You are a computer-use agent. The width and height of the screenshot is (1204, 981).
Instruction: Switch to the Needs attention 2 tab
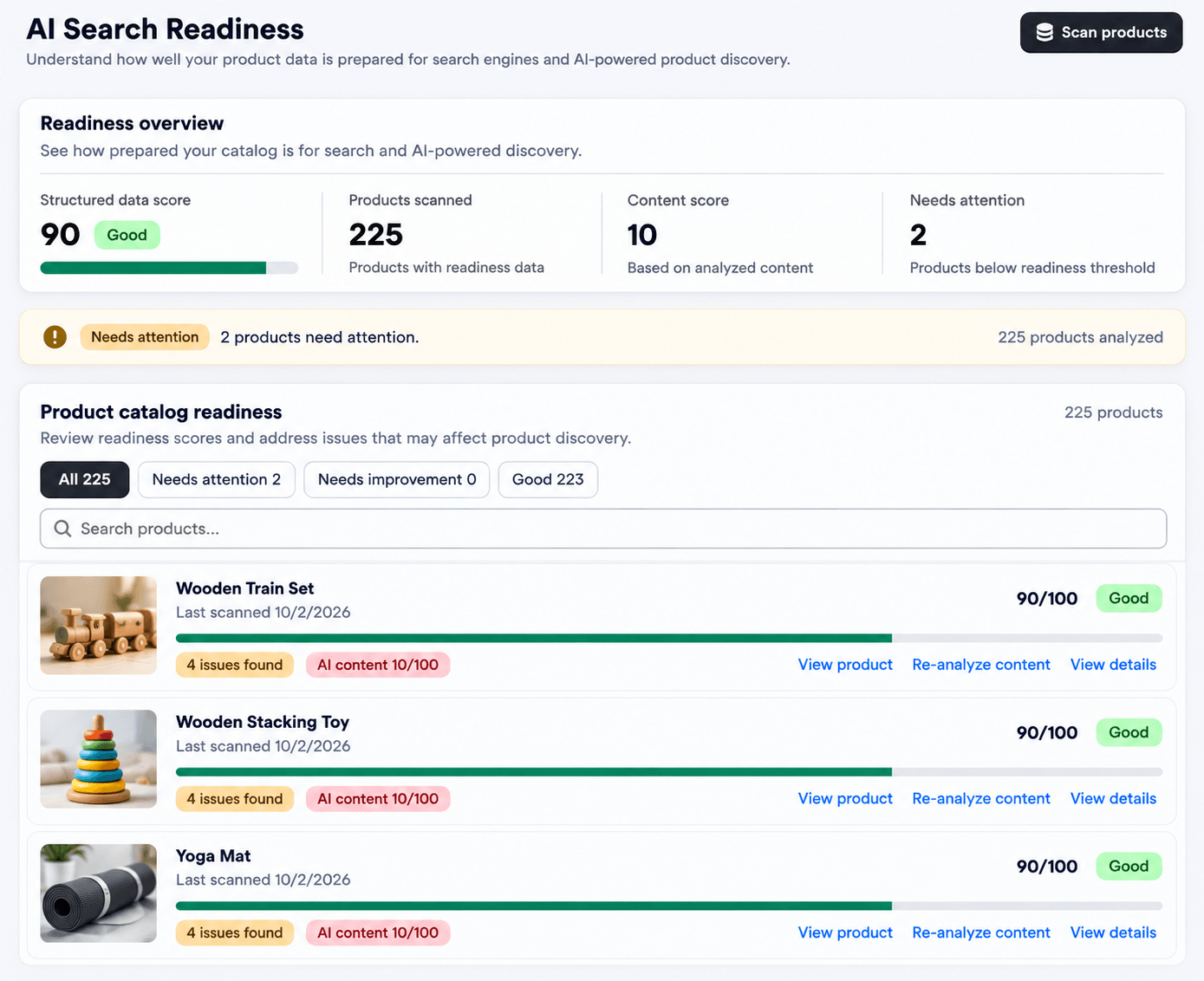(217, 480)
